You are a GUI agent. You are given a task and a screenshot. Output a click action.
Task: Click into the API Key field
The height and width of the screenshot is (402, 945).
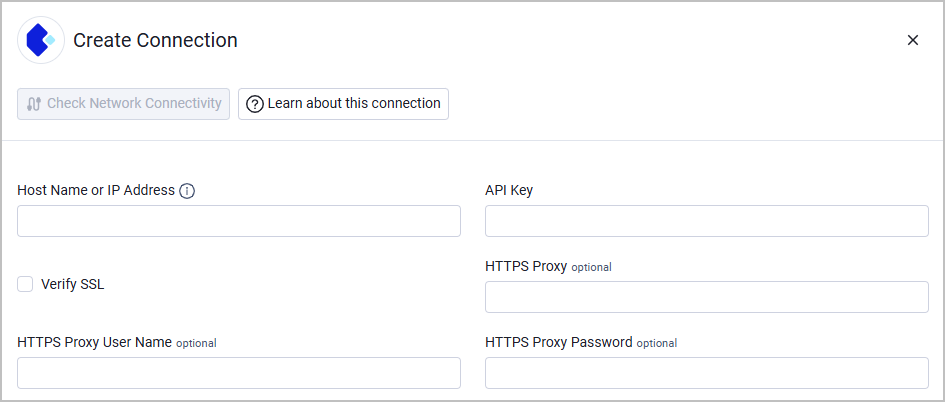coord(706,221)
